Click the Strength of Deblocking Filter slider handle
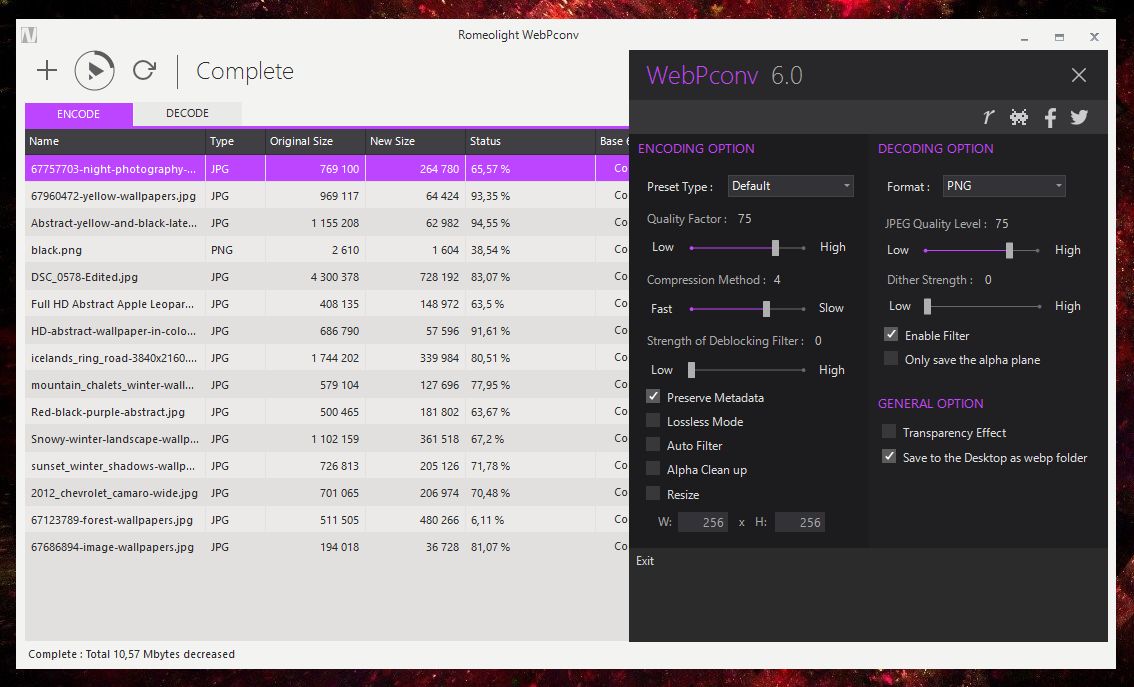Image resolution: width=1134 pixels, height=687 pixels. click(691, 370)
